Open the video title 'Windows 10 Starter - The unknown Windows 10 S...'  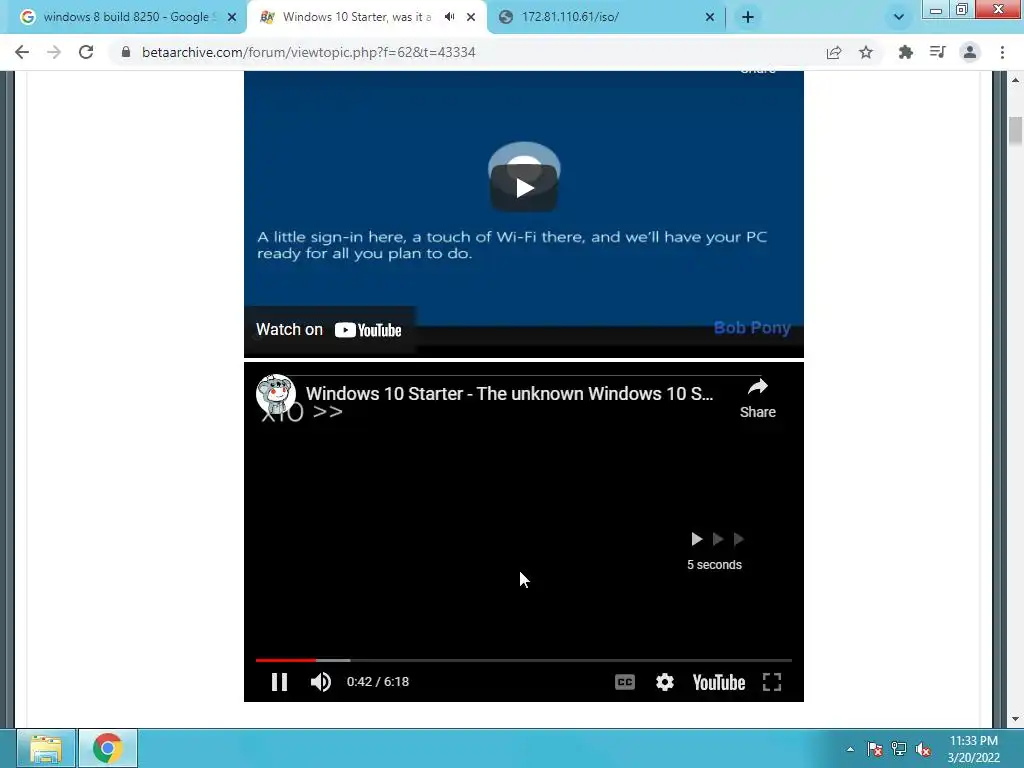pos(509,393)
